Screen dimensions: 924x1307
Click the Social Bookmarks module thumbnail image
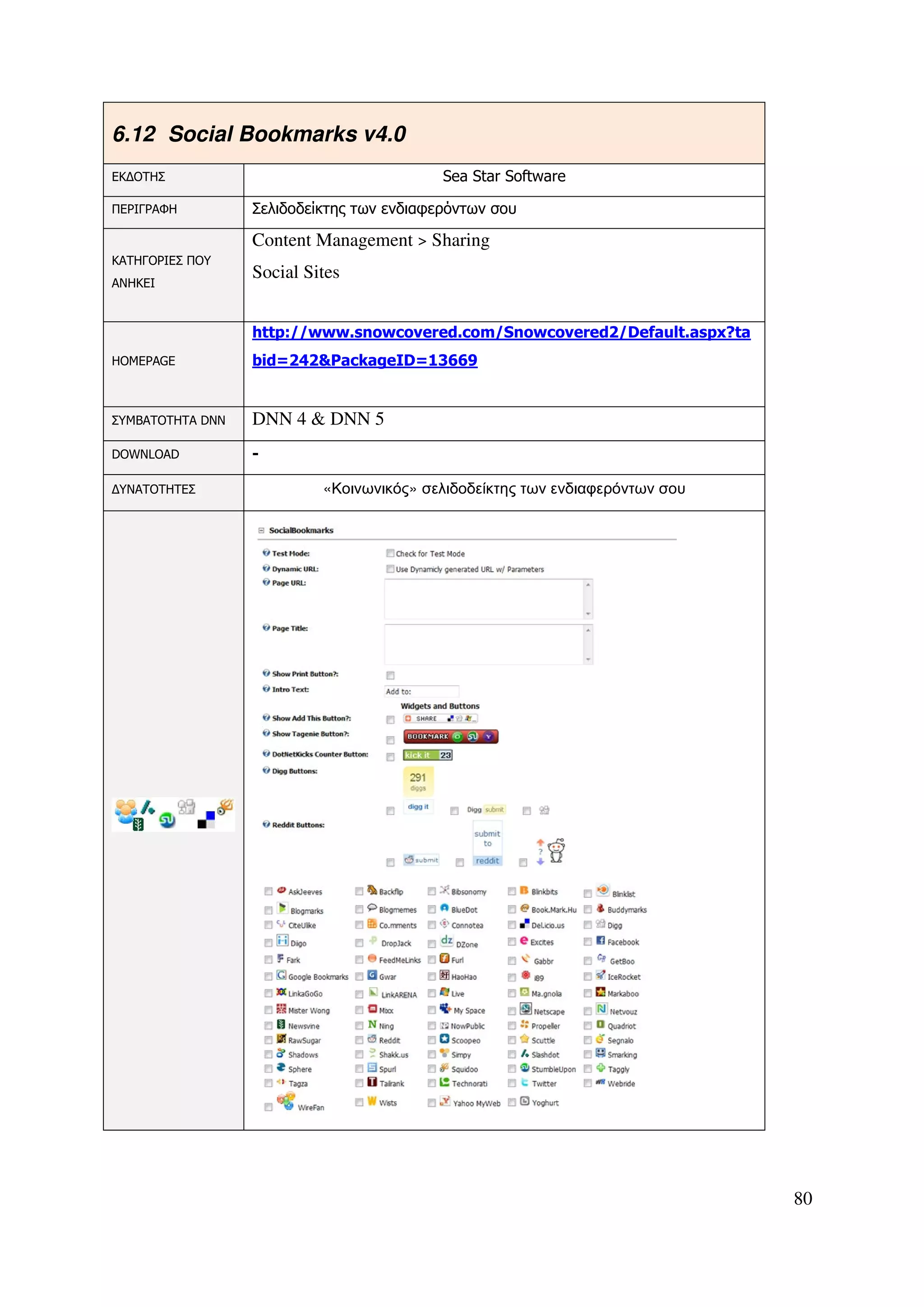click(x=173, y=814)
